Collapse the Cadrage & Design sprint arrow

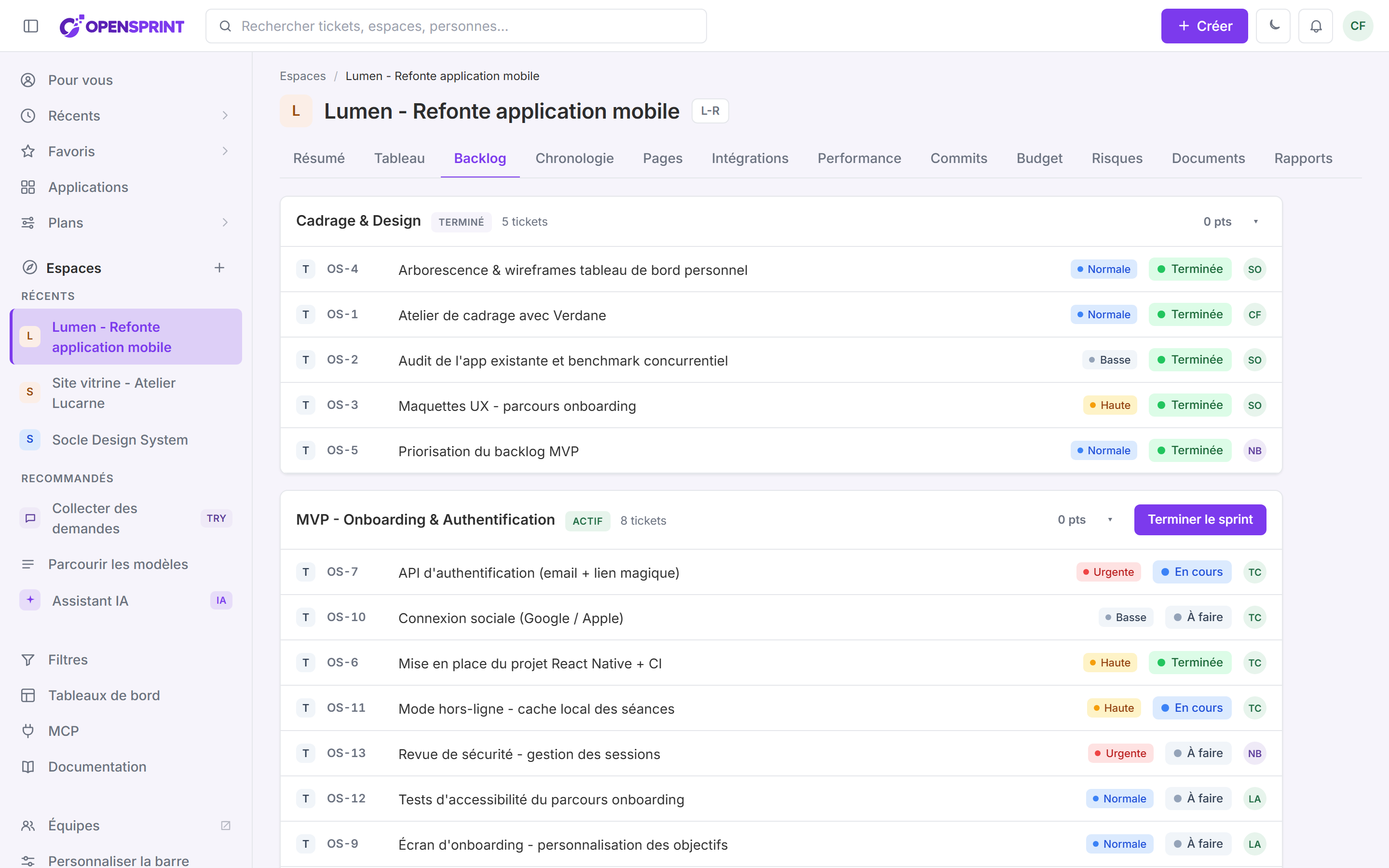point(1255,222)
